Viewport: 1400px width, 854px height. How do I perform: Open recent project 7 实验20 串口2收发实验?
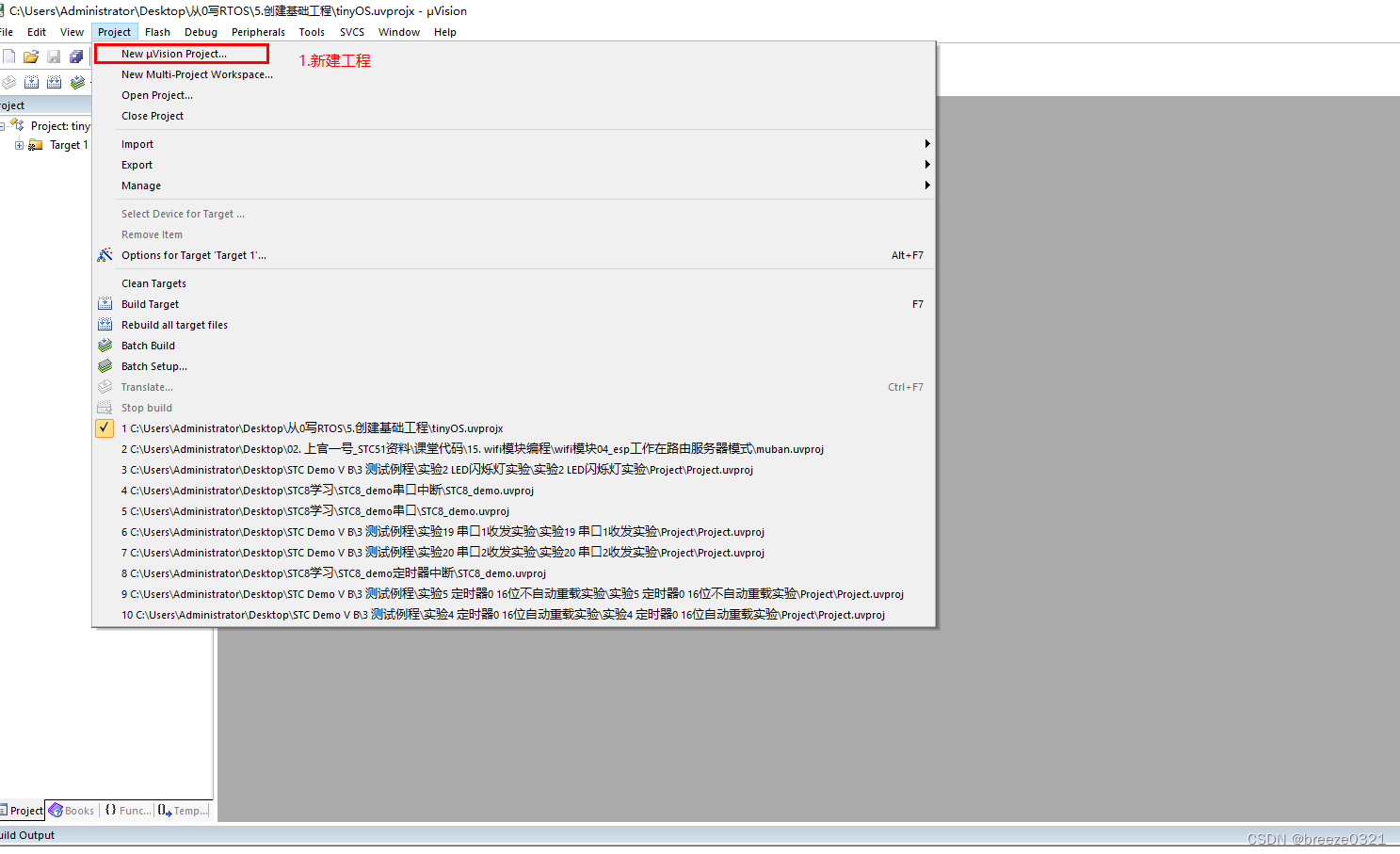[514, 553]
